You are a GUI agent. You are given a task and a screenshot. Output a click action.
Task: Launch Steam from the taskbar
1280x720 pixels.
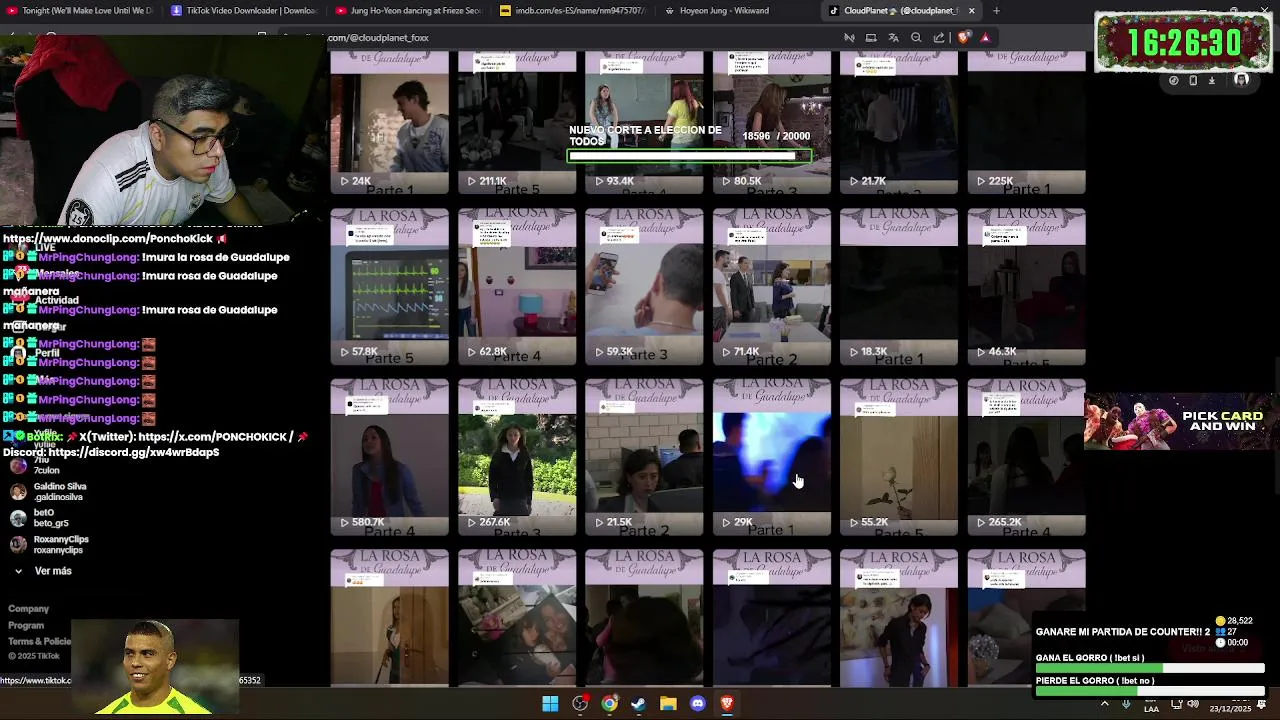(638, 704)
